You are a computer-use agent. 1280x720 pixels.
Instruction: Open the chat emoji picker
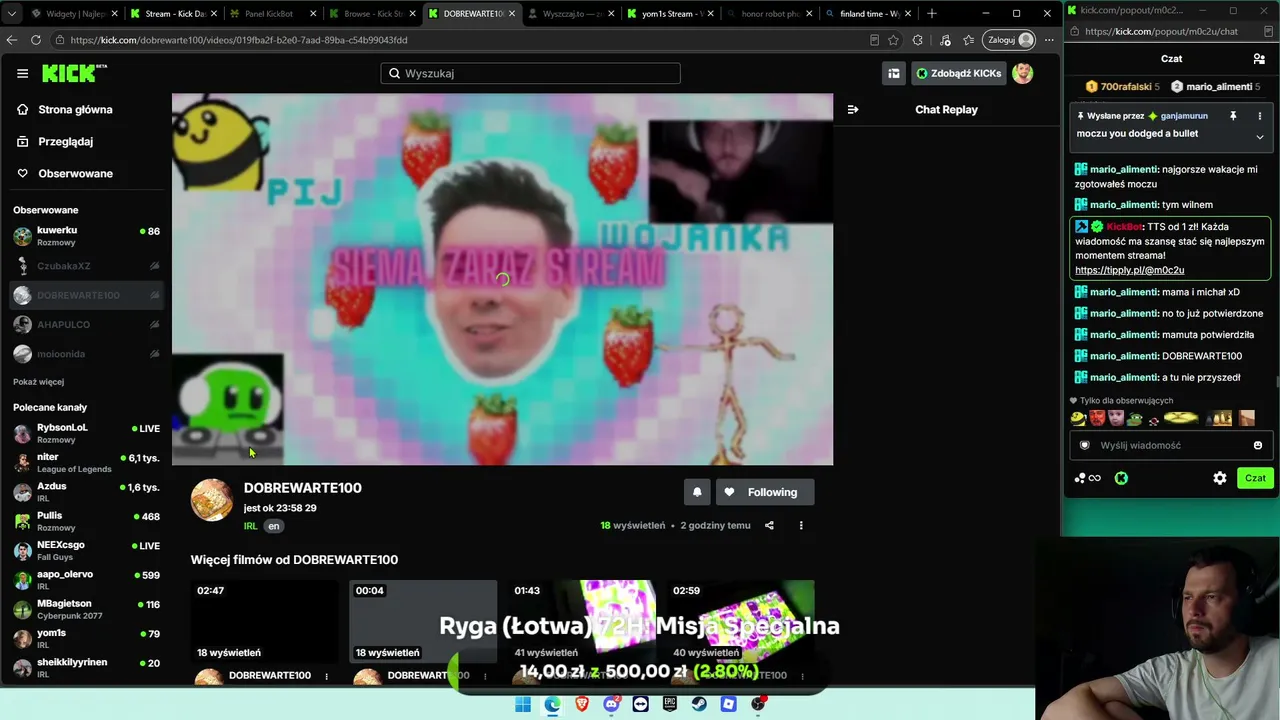point(1258,445)
